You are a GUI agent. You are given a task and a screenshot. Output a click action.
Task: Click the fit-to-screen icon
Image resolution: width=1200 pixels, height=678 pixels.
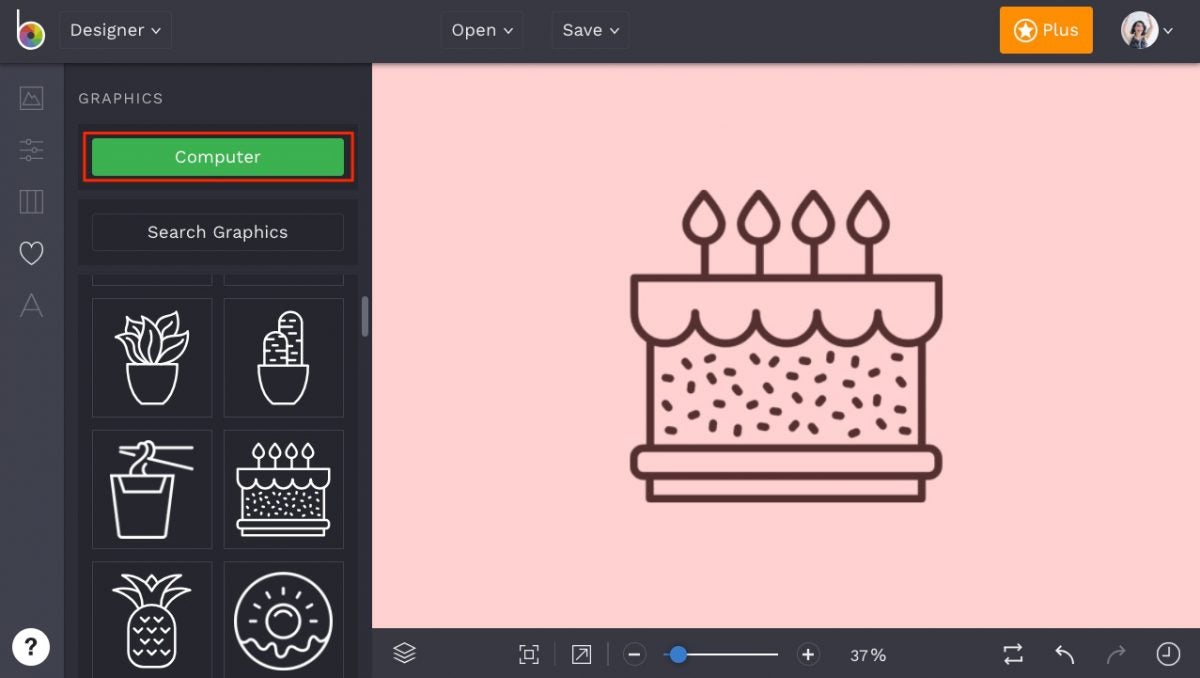[x=528, y=653]
